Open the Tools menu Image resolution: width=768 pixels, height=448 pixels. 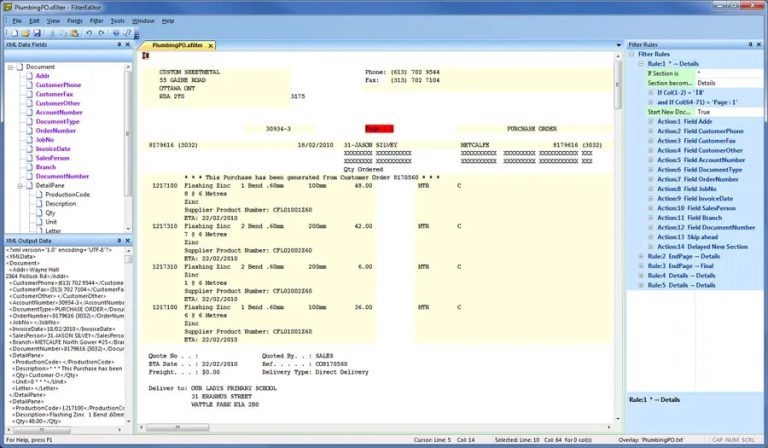[x=118, y=21]
